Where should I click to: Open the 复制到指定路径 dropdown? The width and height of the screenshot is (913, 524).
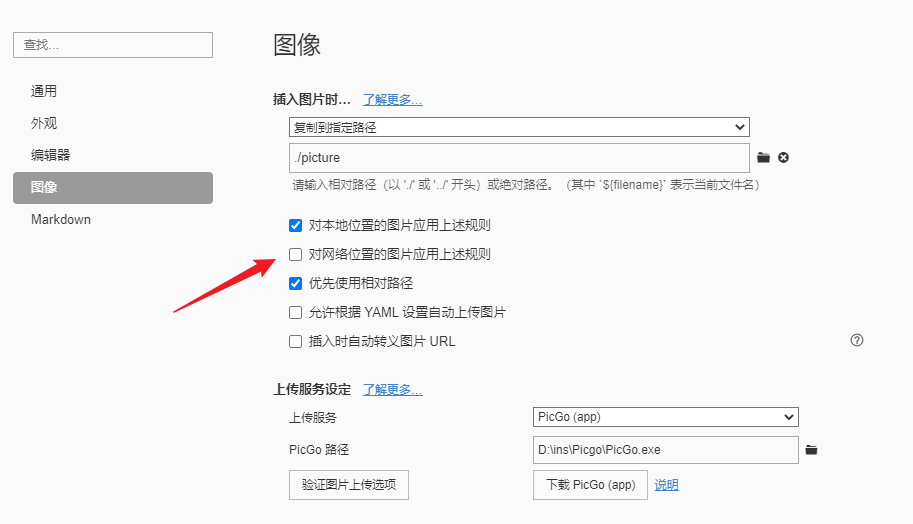[519, 127]
